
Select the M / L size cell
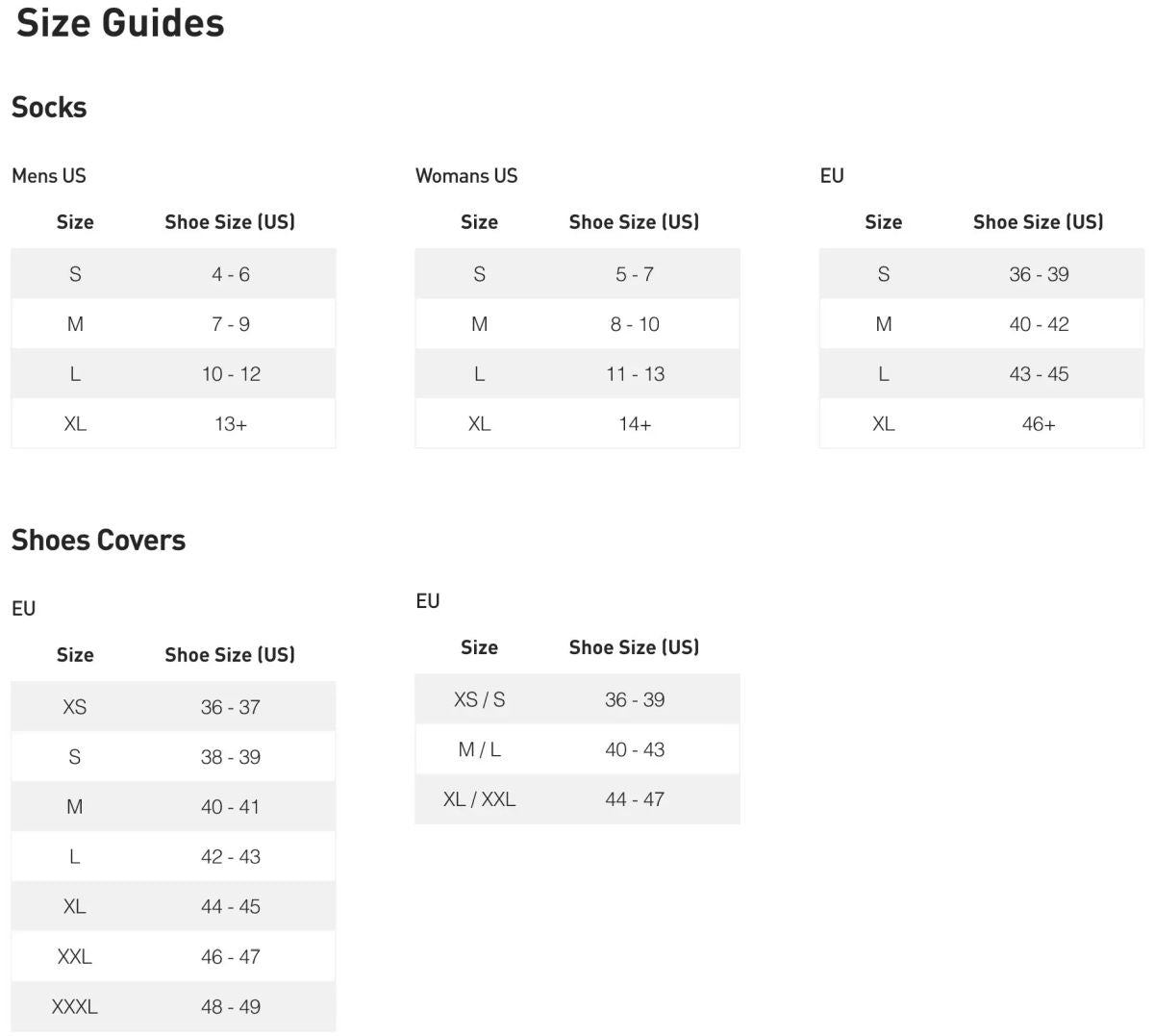tap(479, 749)
